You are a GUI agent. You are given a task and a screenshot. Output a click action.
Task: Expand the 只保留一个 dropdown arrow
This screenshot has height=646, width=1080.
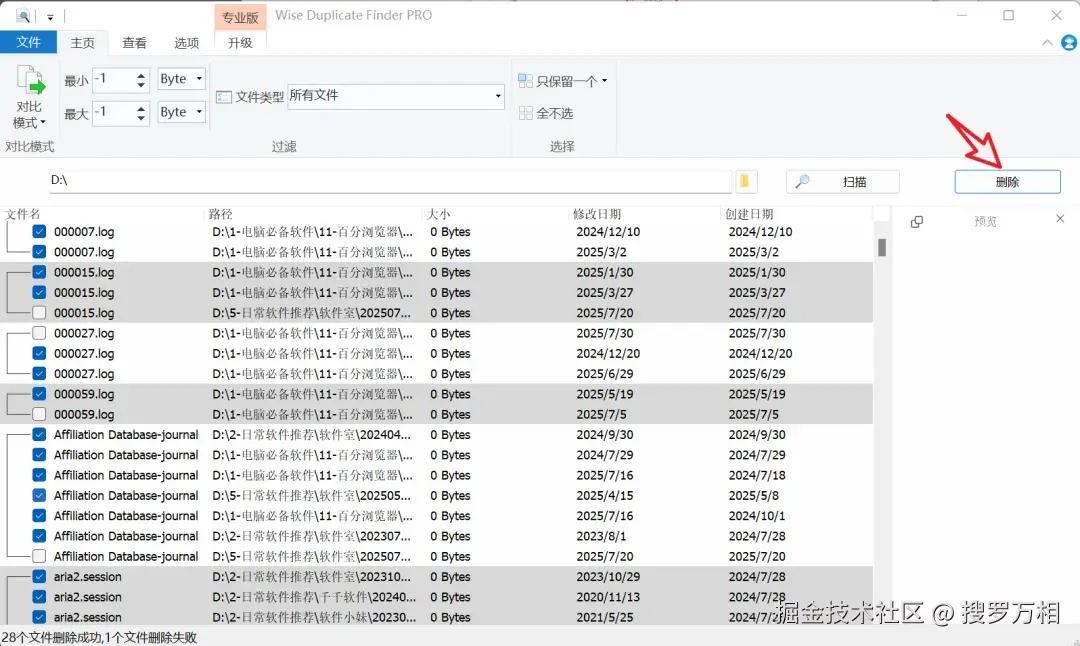click(605, 81)
